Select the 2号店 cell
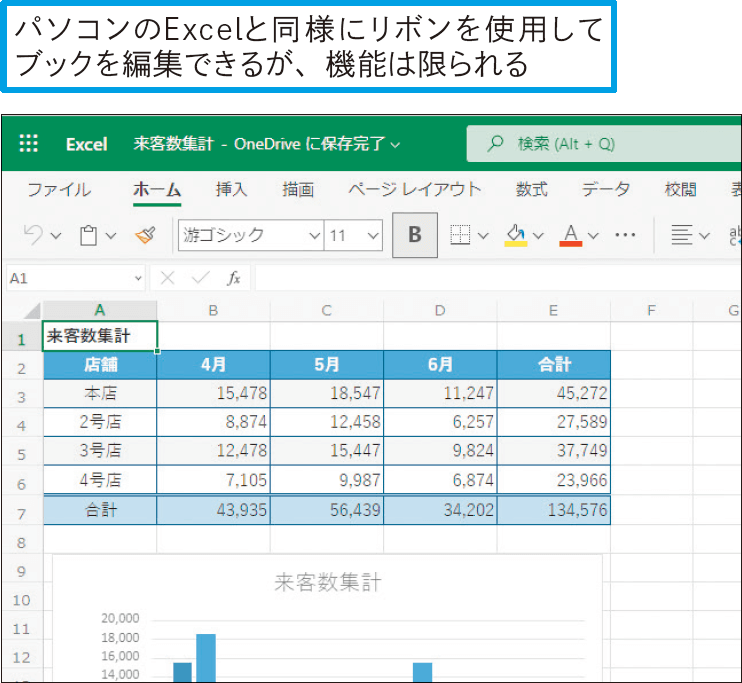 click(100, 422)
